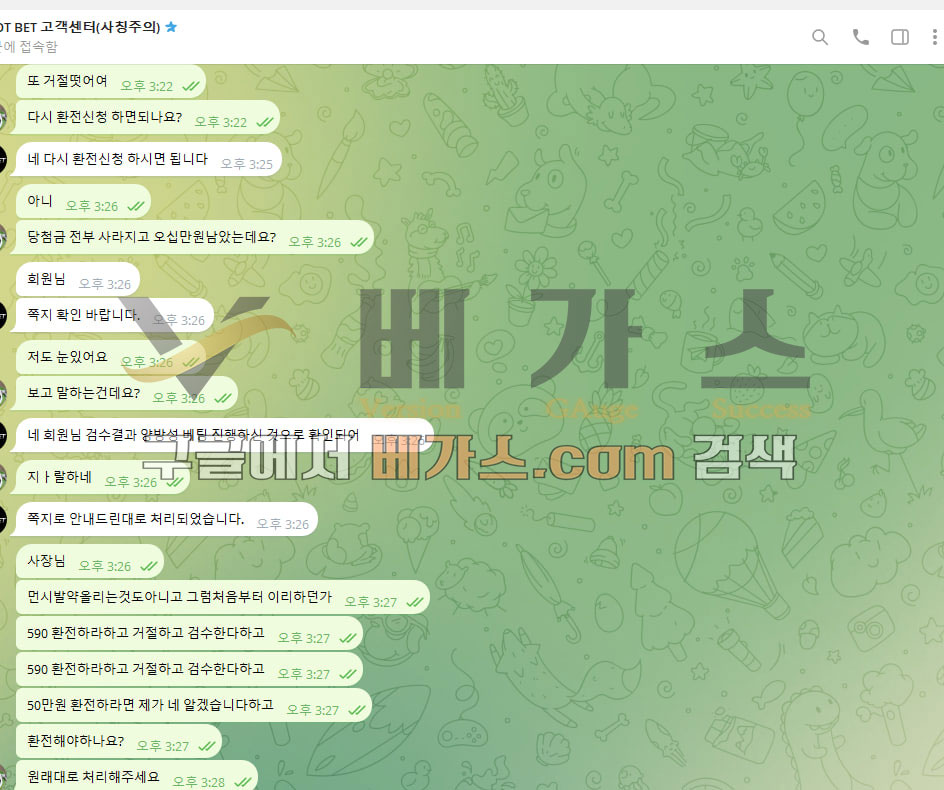Open the chat search magnifier icon
This screenshot has height=790, width=944.
click(x=819, y=37)
